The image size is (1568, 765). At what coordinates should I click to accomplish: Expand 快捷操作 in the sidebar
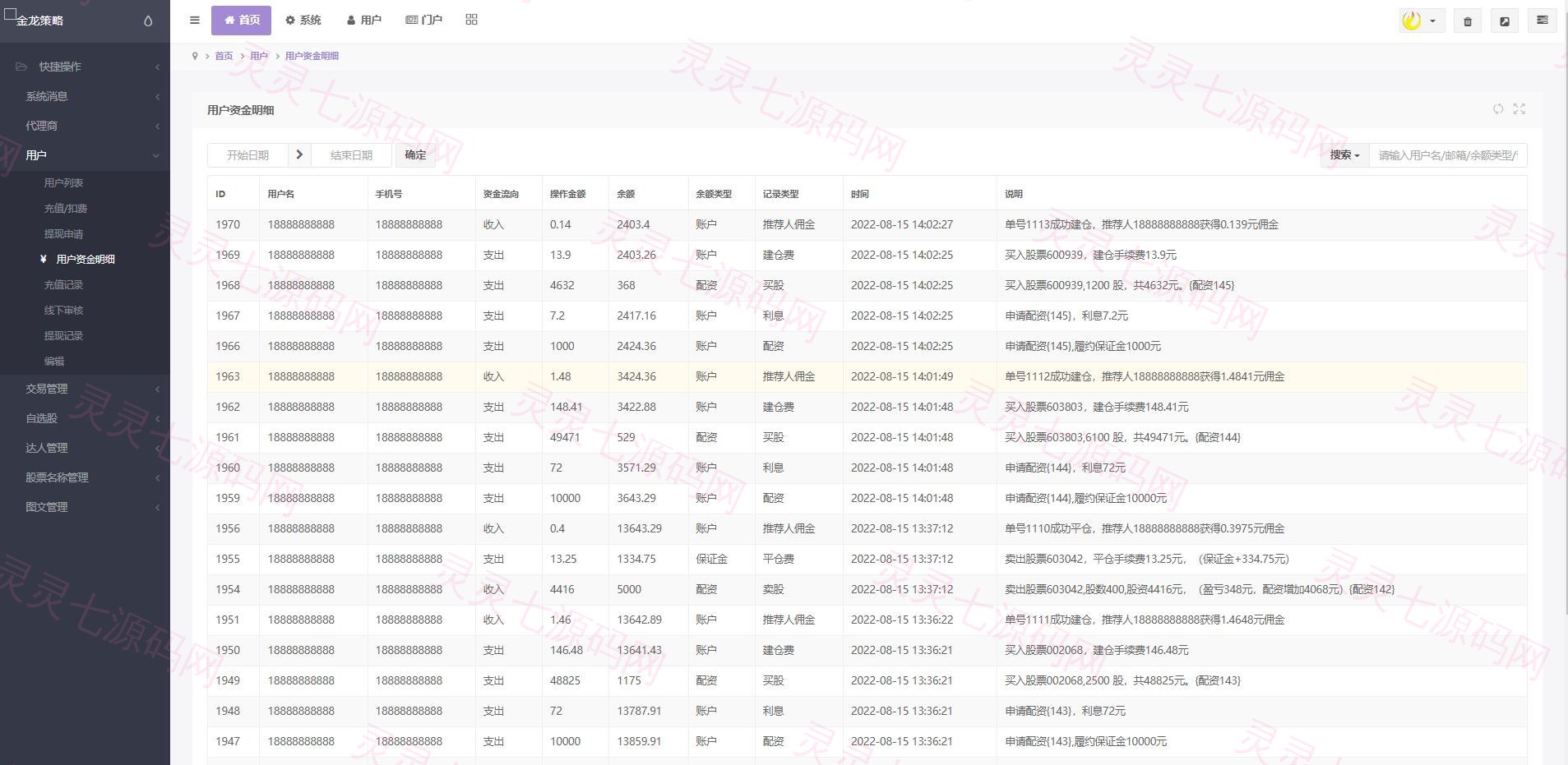(85, 67)
